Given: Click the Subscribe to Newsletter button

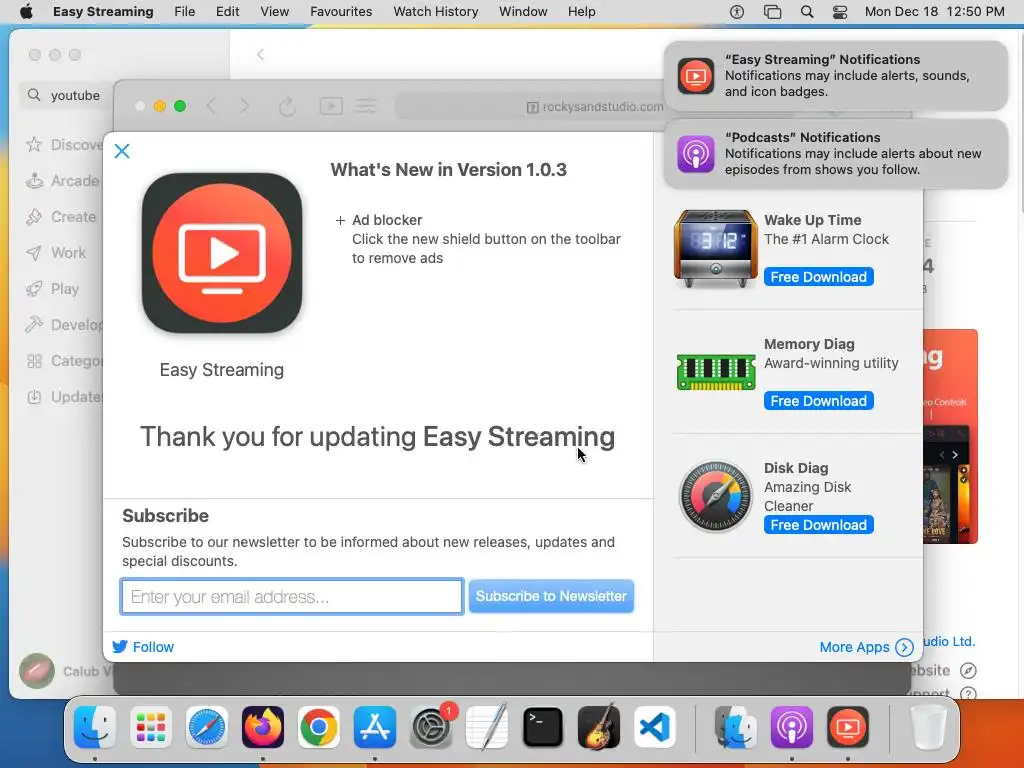Looking at the screenshot, I should pos(551,596).
